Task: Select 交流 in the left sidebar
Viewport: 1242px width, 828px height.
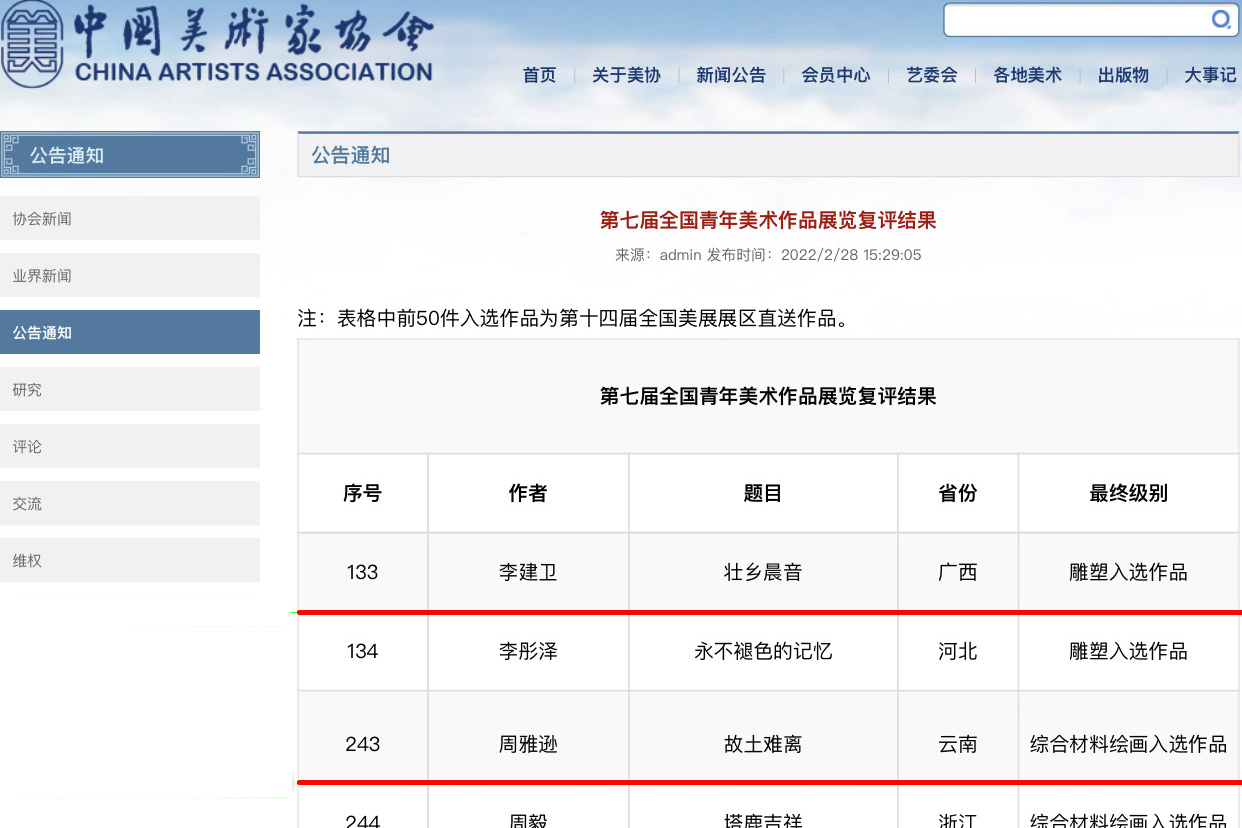Action: pyautogui.click(x=130, y=503)
